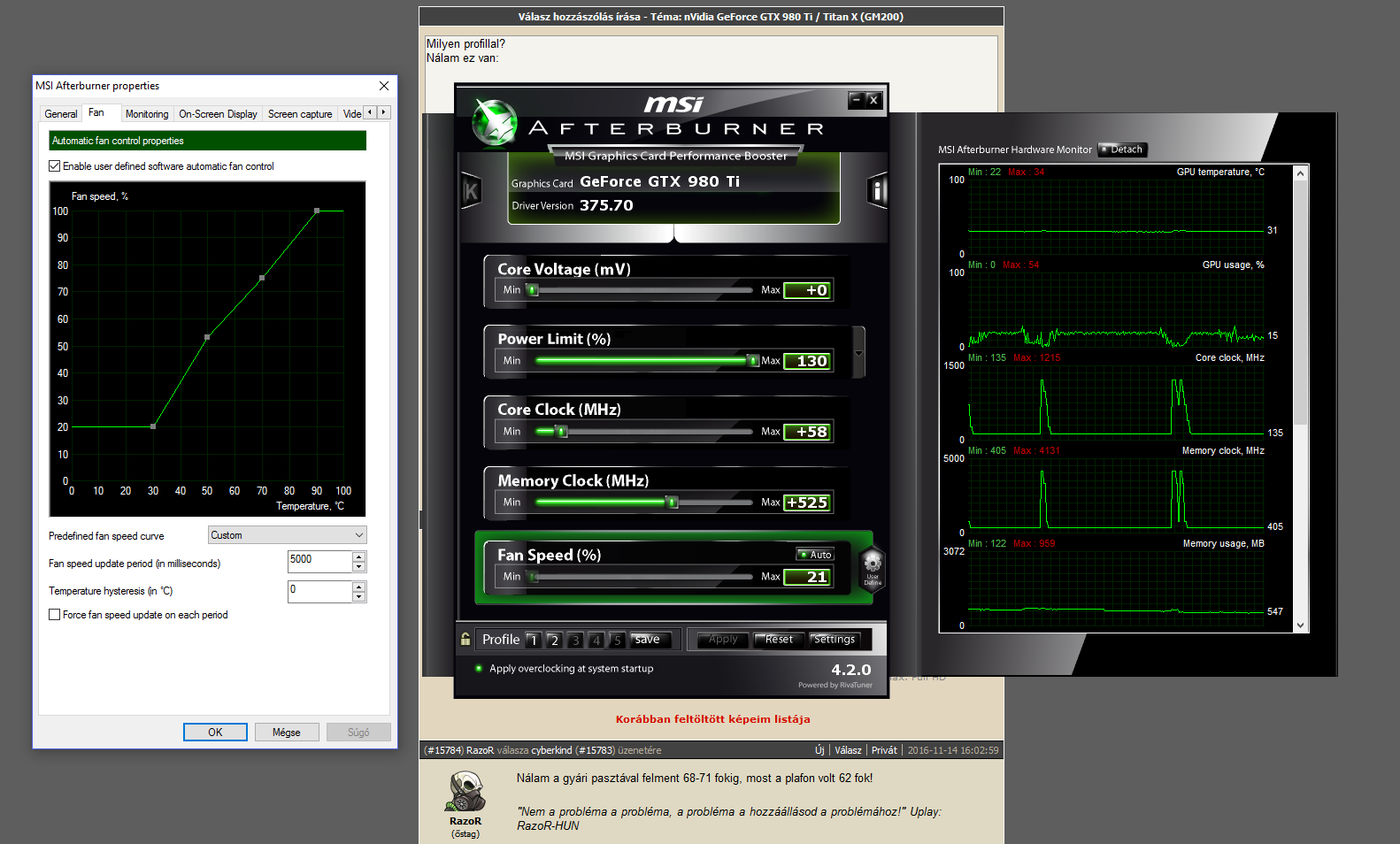Select profile slot 2
Screen dimensions: 1400x844
pos(554,640)
